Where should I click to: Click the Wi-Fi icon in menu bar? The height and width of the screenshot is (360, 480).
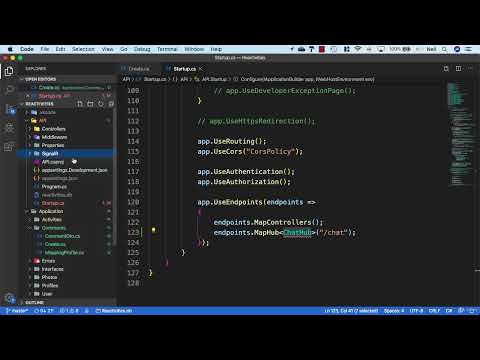(x=358, y=49)
